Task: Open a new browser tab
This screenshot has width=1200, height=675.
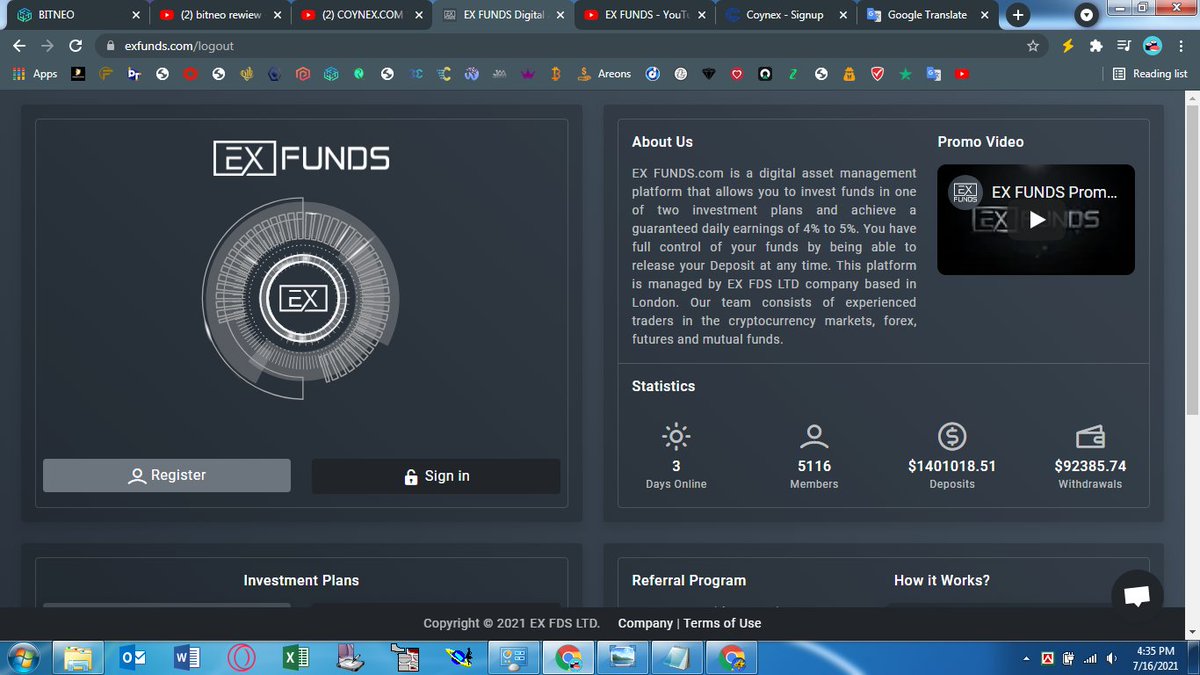Action: tap(1018, 15)
